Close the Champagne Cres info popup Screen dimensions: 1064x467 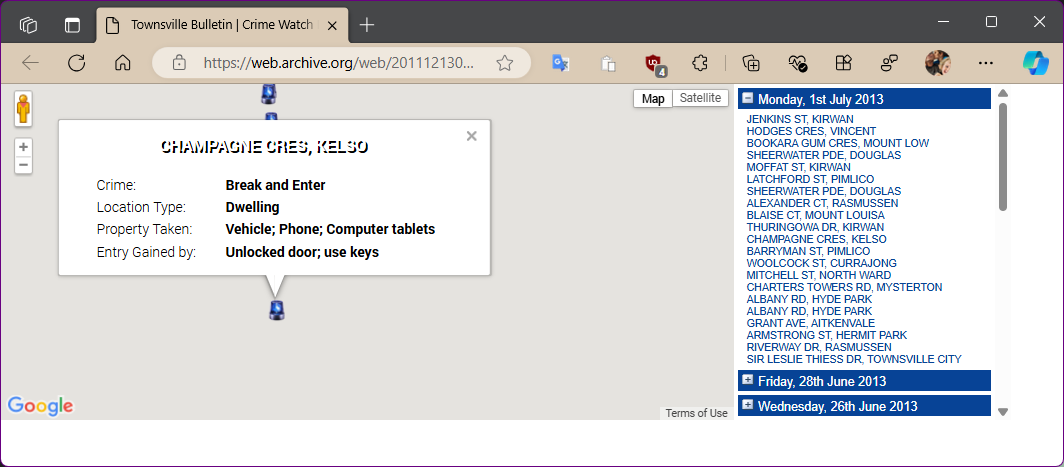point(472,136)
